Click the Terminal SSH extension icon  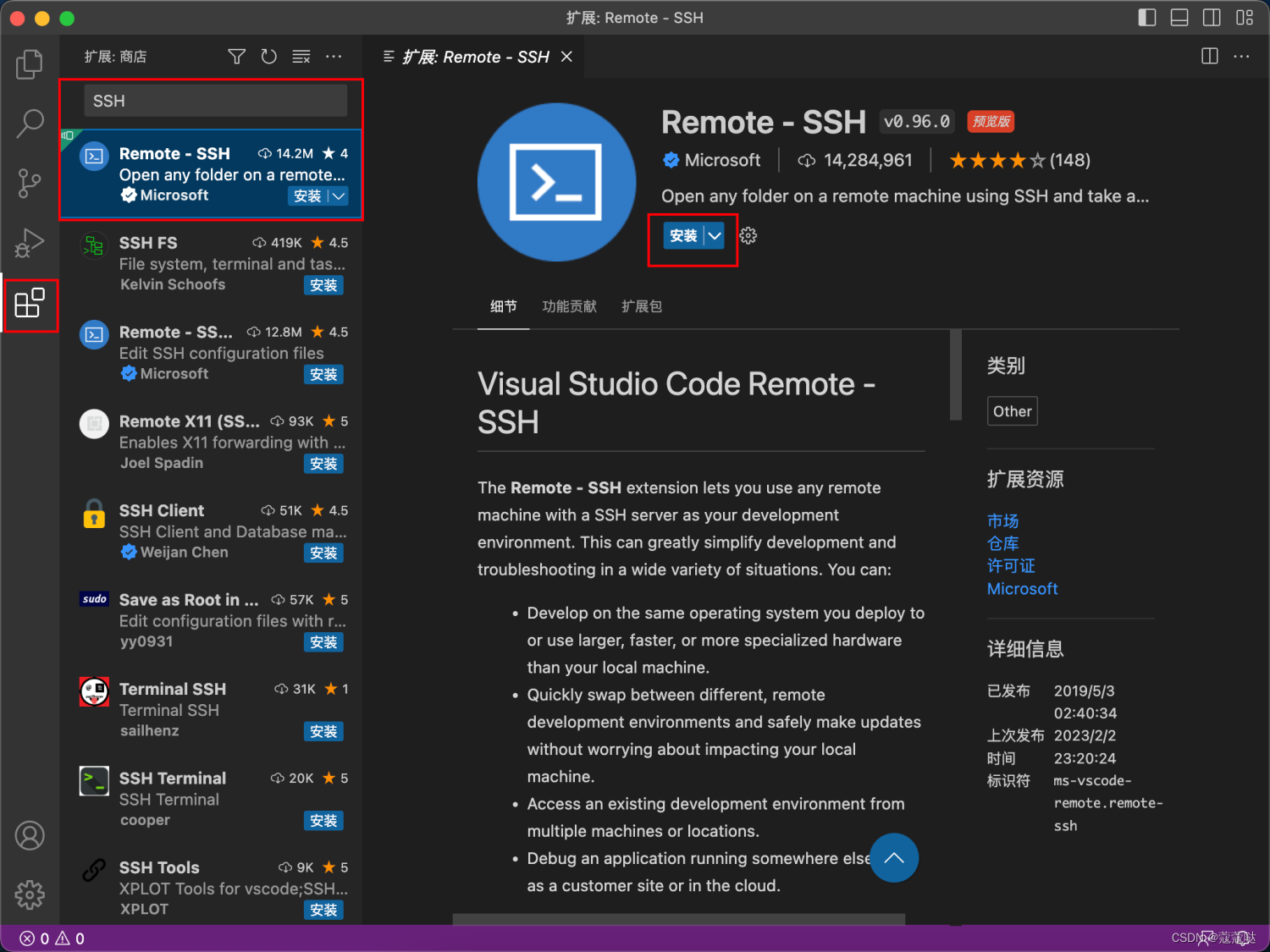coord(94,691)
